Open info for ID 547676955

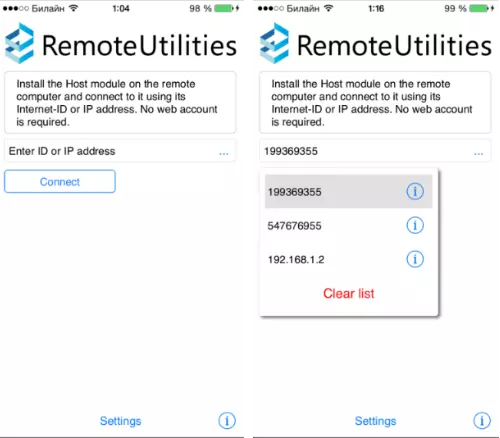[415, 225]
